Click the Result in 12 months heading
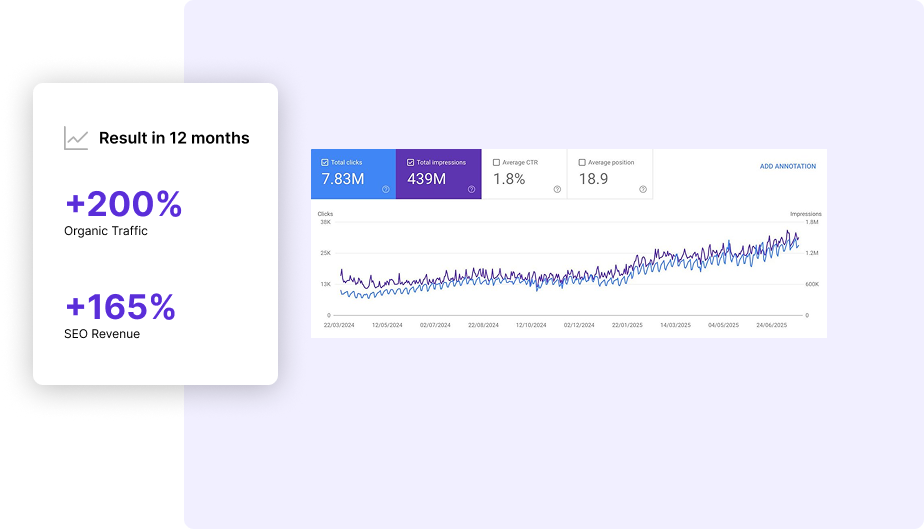The image size is (924, 529). [174, 139]
